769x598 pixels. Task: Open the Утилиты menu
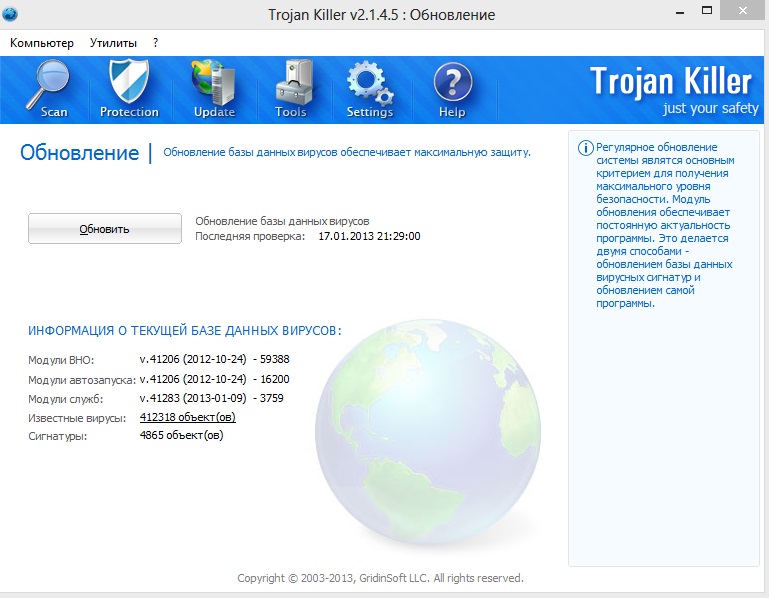coord(113,43)
